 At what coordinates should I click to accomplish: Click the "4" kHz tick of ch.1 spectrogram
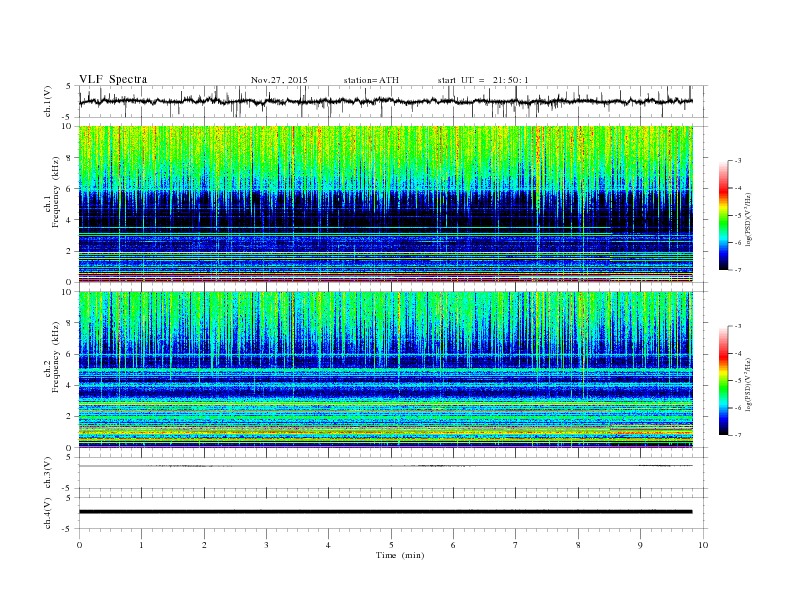tap(70, 220)
